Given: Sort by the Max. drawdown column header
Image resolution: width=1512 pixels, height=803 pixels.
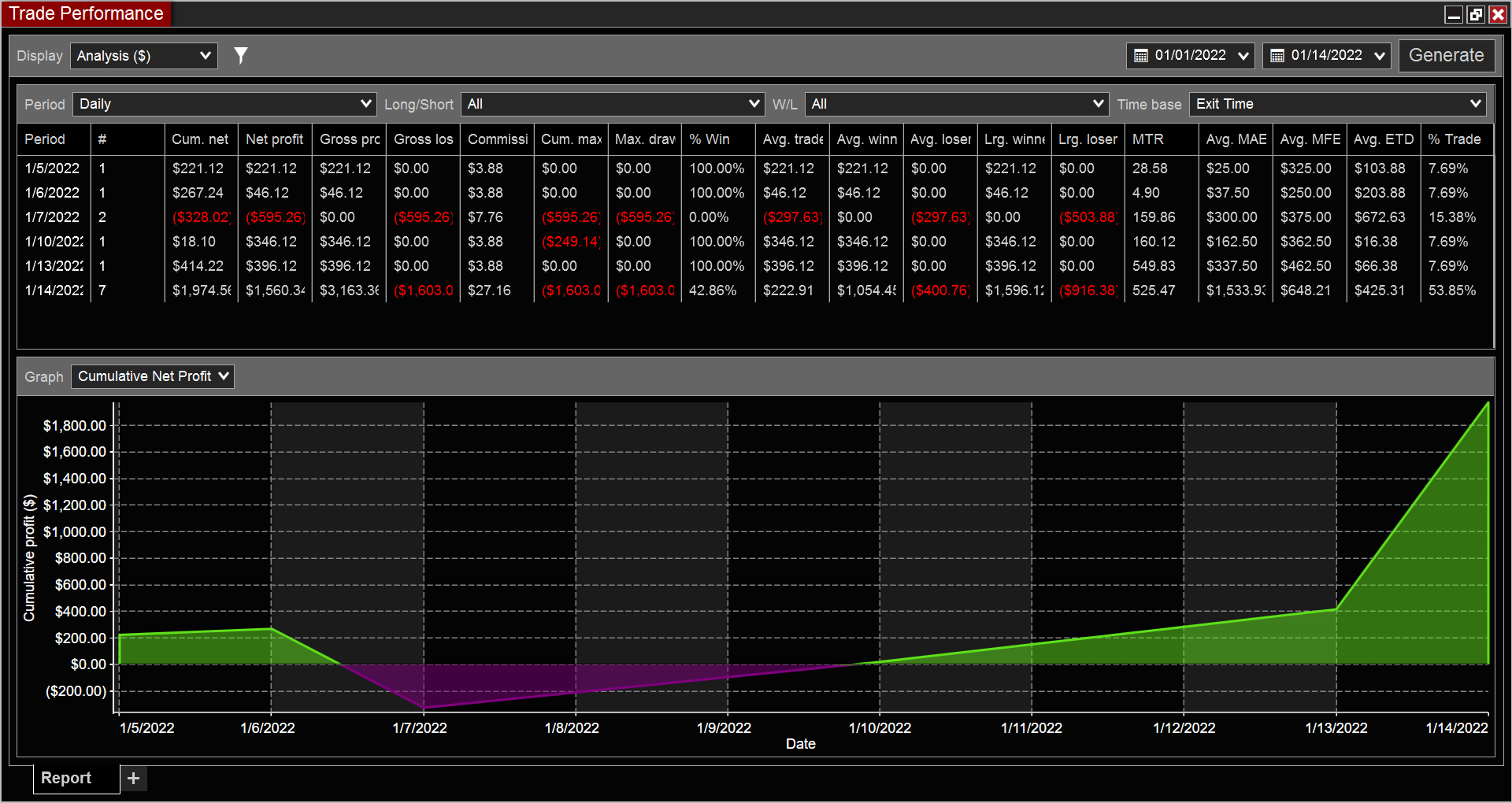Looking at the screenshot, I should 645,139.
